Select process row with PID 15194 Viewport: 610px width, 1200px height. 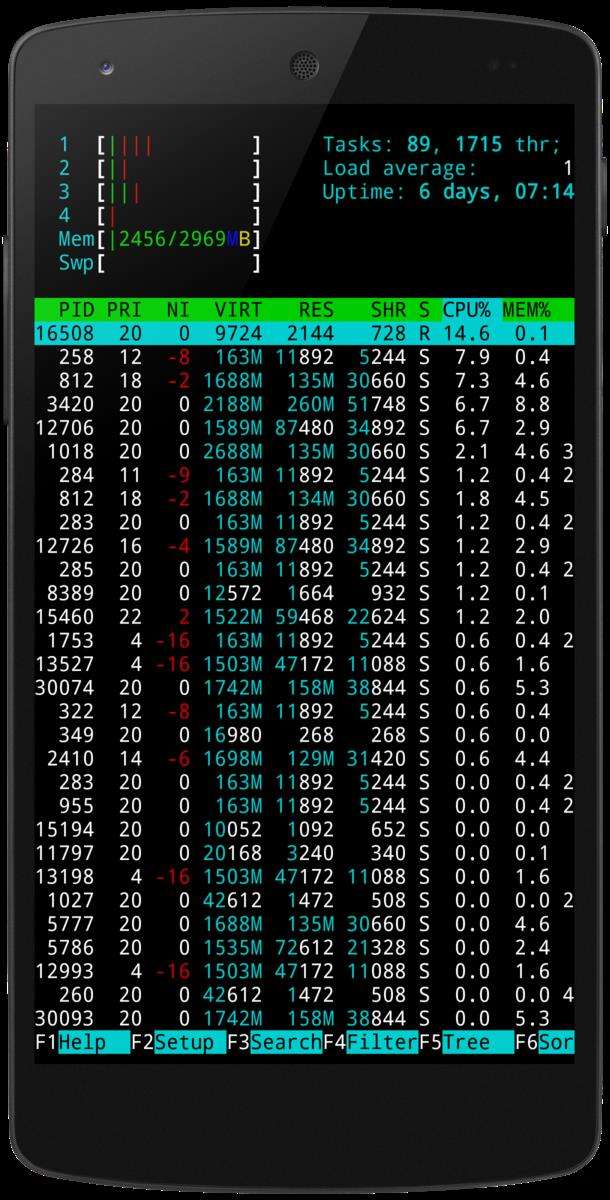pyautogui.click(x=305, y=830)
